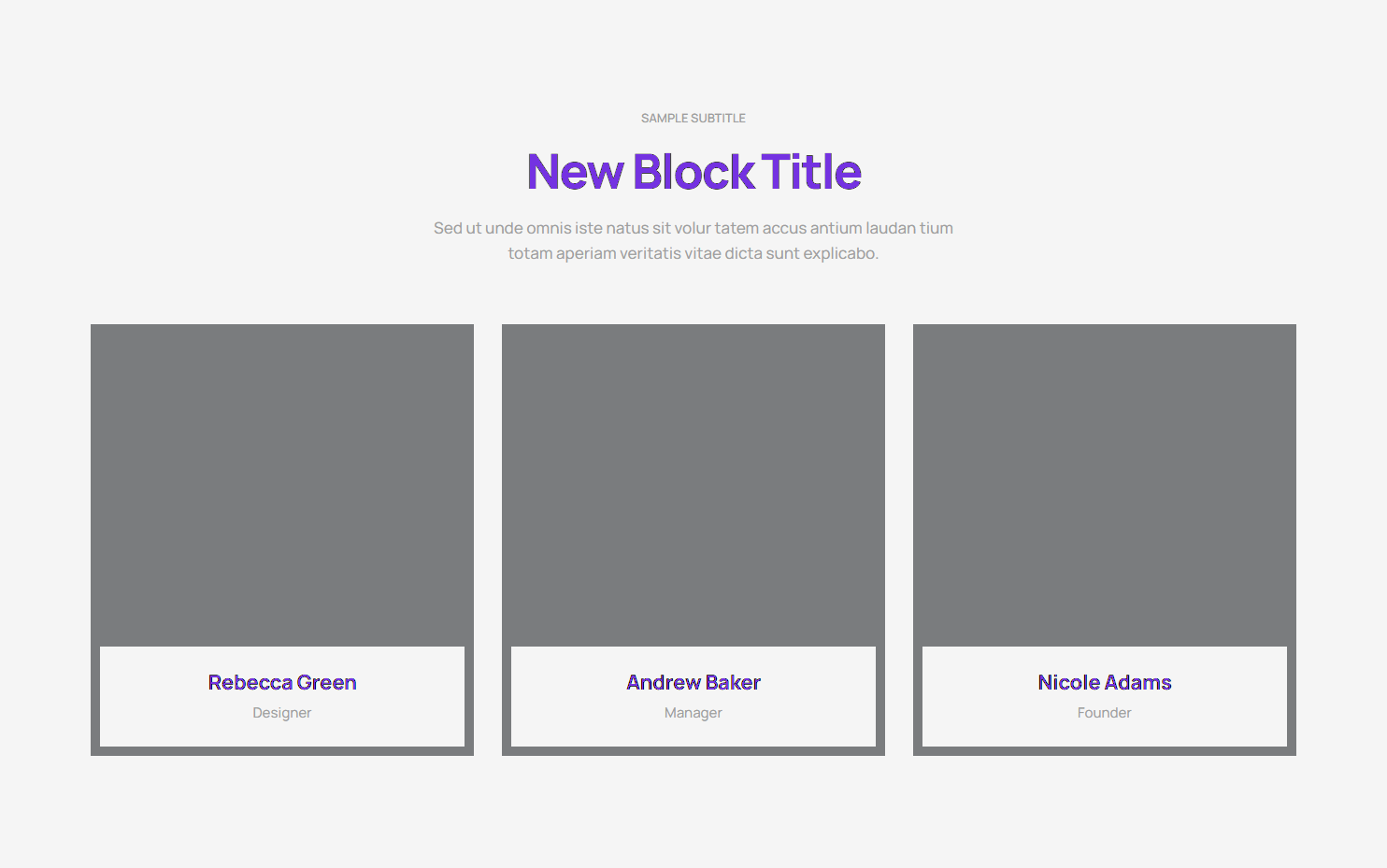The height and width of the screenshot is (868, 1387).
Task: Click the description line starting with totam aperiam
Action: coord(693,253)
